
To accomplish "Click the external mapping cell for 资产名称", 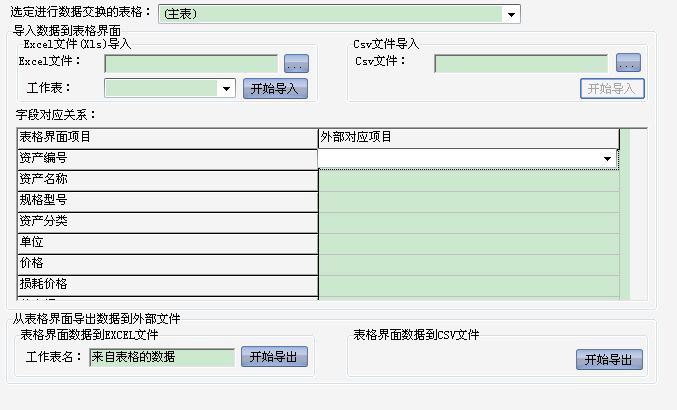I will click(x=469, y=180).
